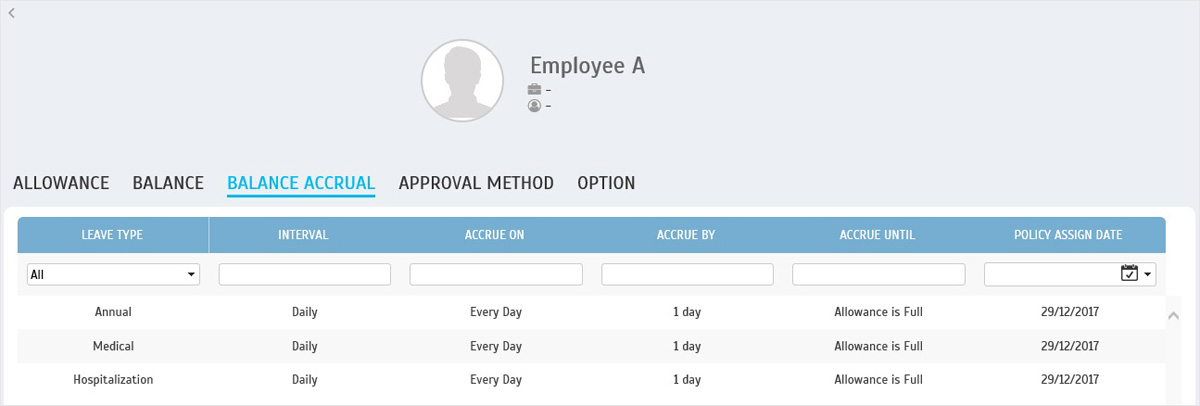Select the Balance Accrual tab

click(301, 183)
